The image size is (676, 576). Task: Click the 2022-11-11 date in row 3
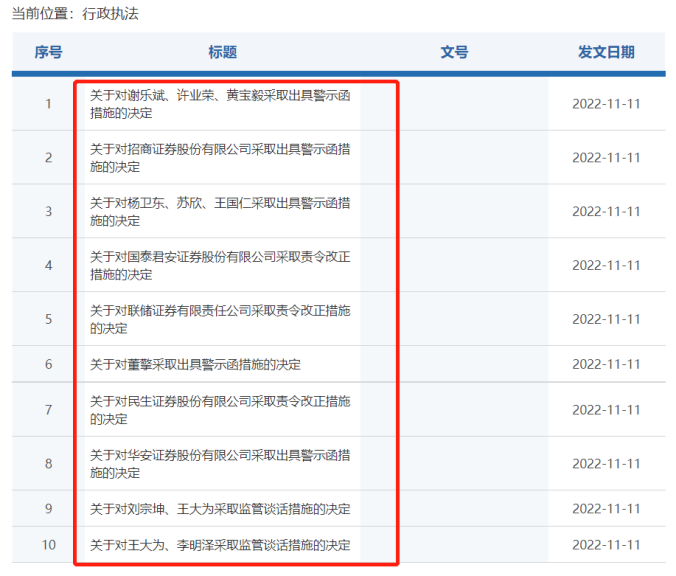606,212
